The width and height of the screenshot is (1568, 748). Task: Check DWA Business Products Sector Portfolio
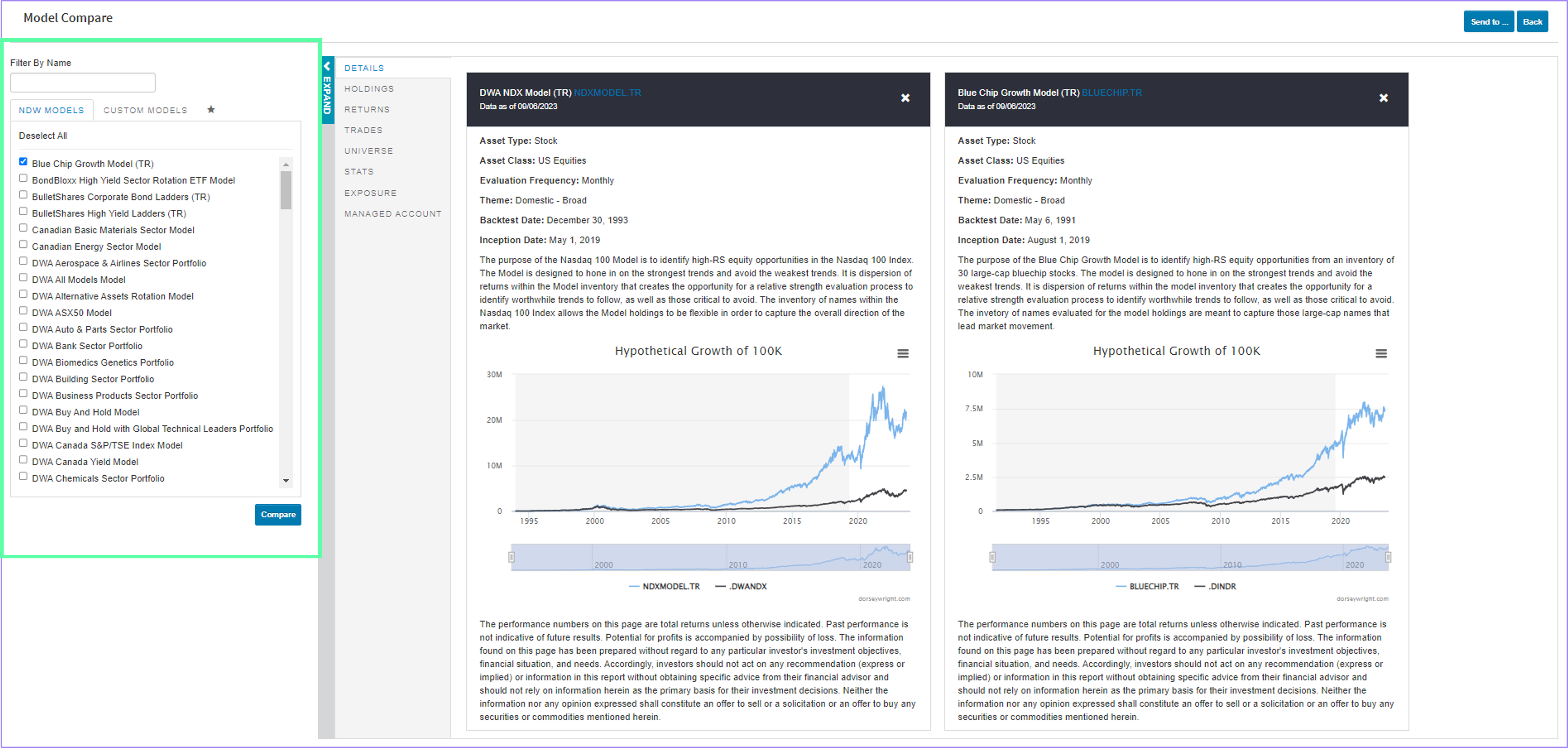pos(23,393)
